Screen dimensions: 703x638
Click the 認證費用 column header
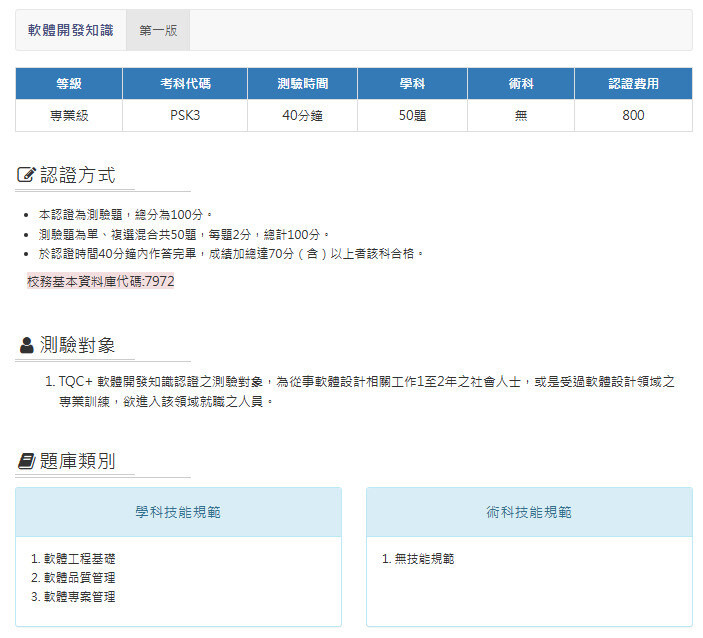(633, 83)
